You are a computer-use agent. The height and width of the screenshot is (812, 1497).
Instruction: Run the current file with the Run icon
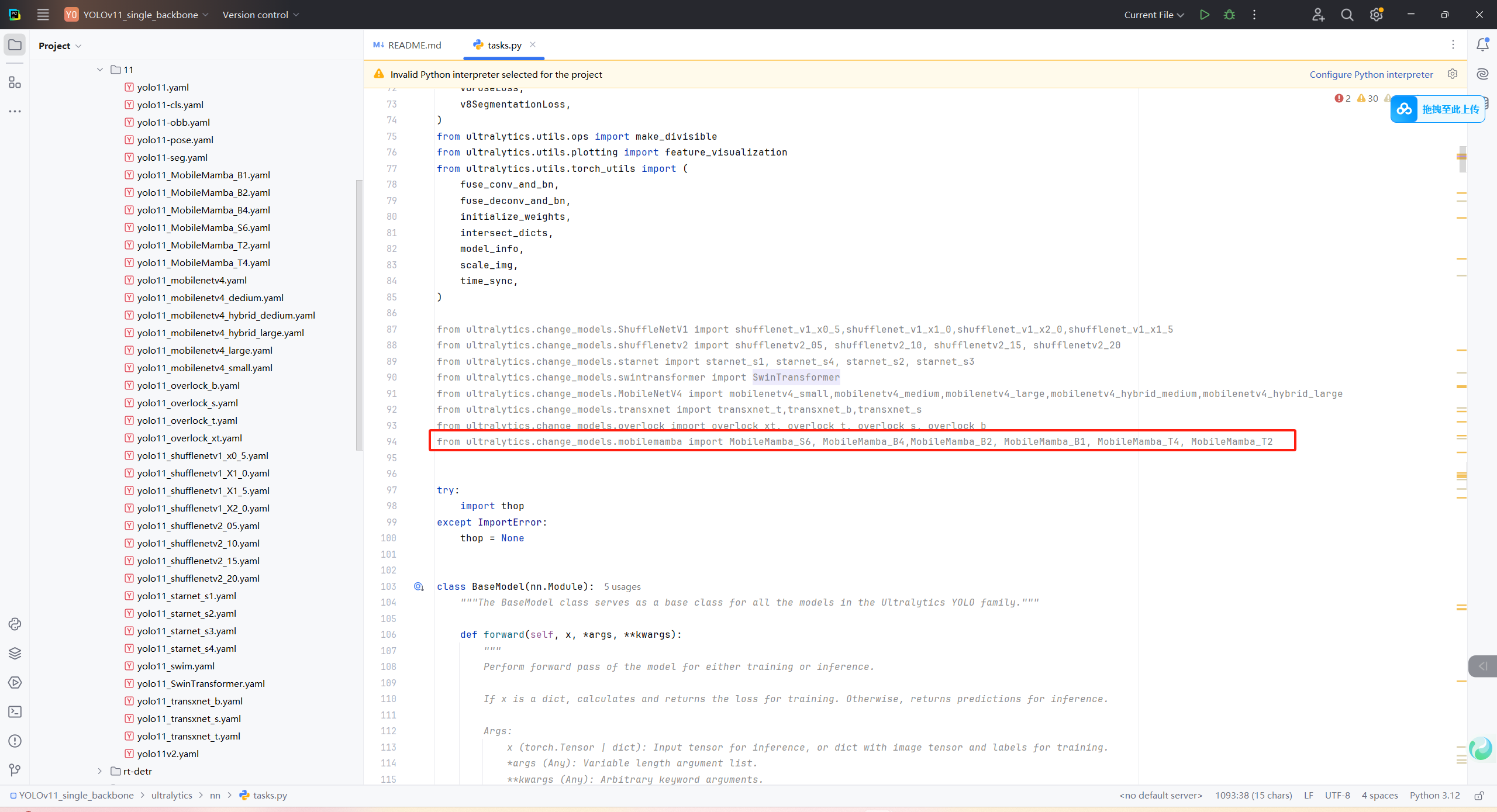tap(1204, 15)
